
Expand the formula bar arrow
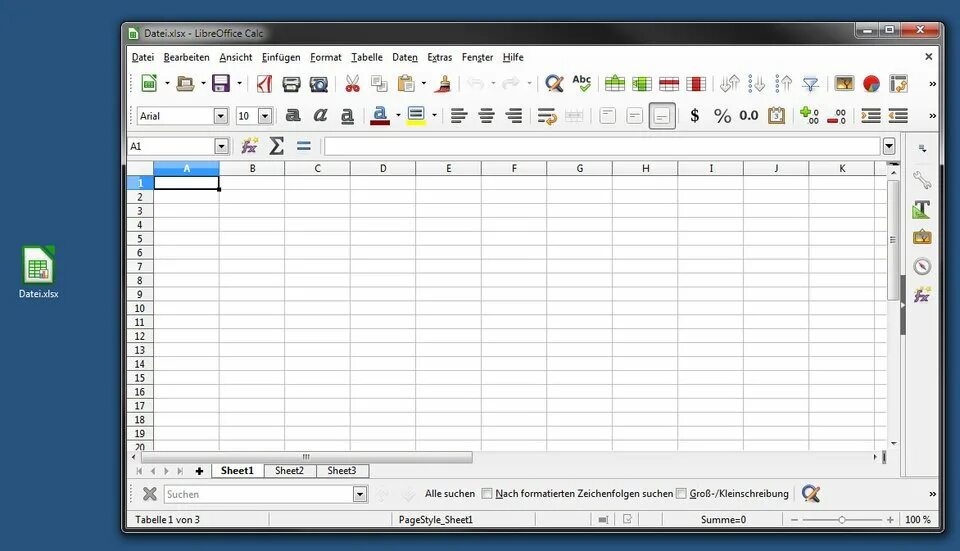pos(889,146)
